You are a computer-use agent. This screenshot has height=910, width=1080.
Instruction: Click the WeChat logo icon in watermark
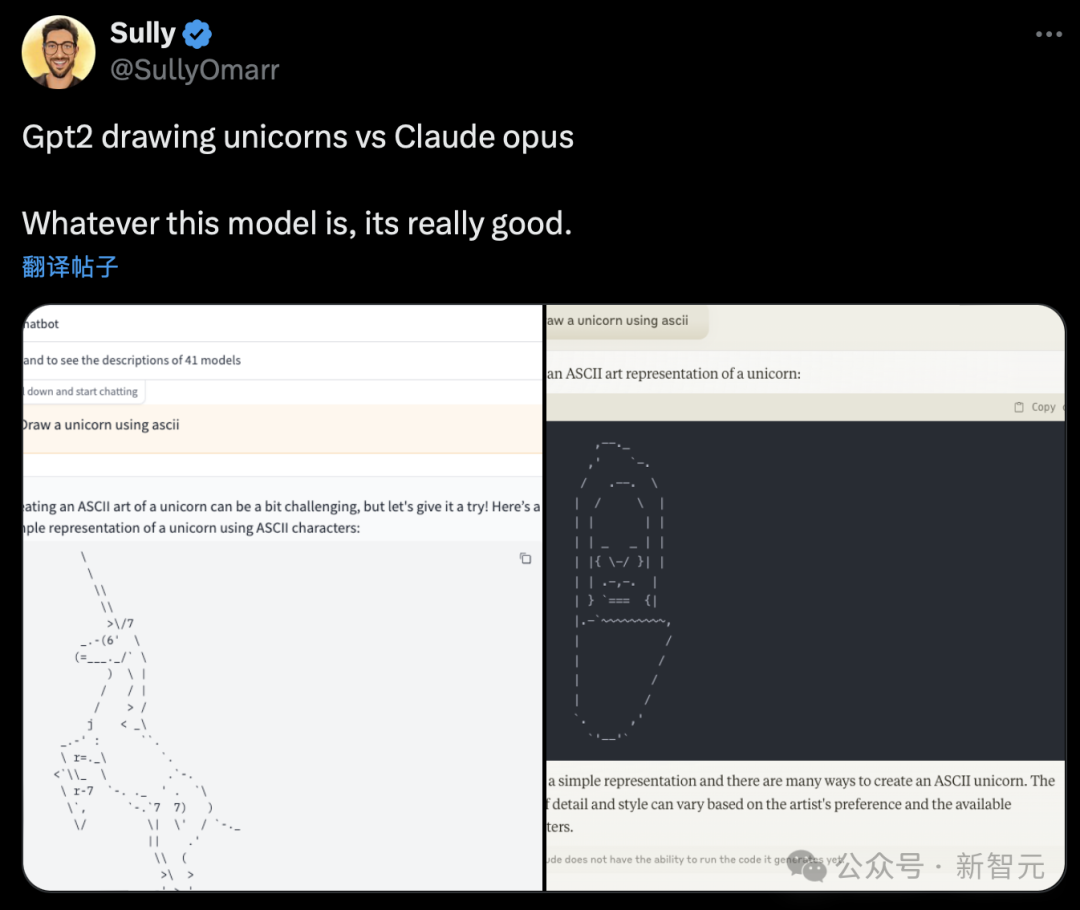807,866
